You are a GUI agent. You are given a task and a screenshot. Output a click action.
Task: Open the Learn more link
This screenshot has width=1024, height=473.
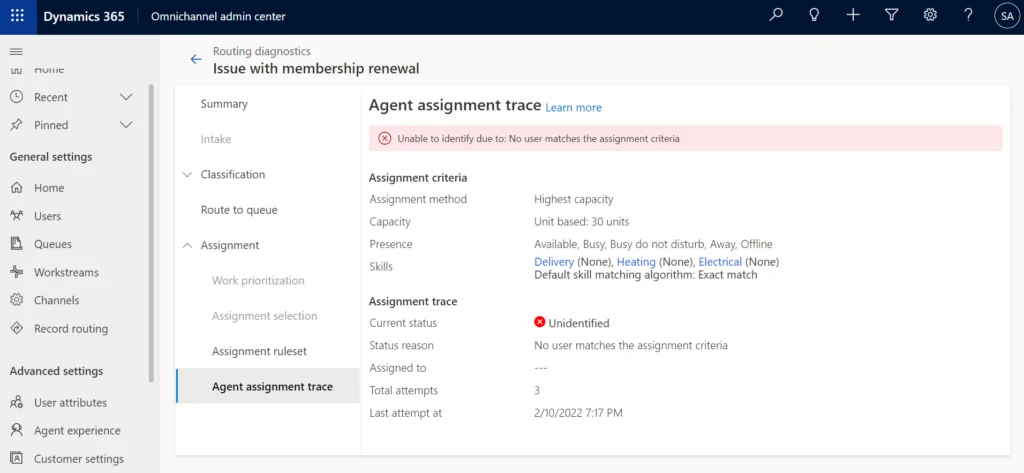tap(573, 107)
